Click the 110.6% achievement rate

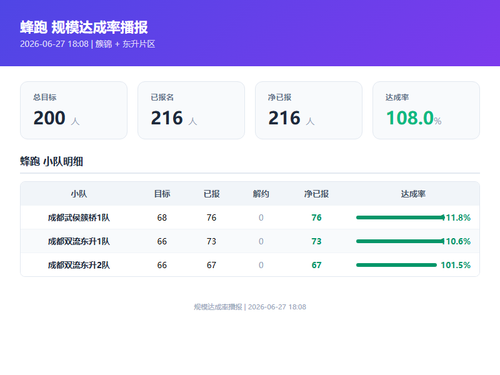(x=456, y=241)
